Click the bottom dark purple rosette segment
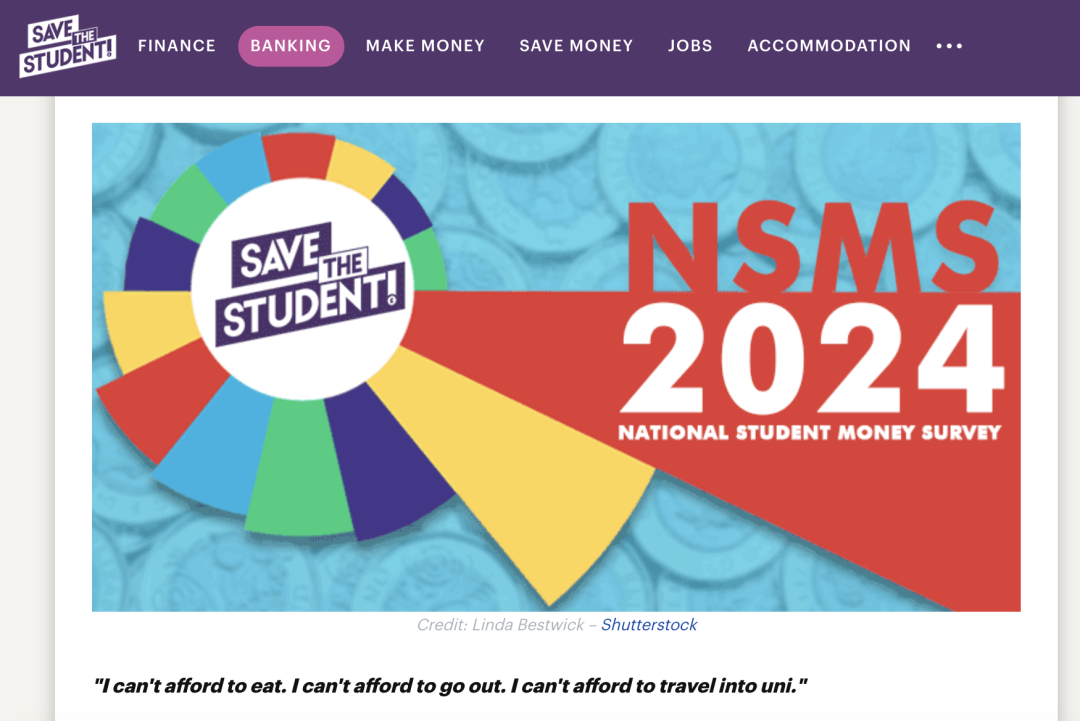The image size is (1080, 721). pyautogui.click(x=385, y=460)
